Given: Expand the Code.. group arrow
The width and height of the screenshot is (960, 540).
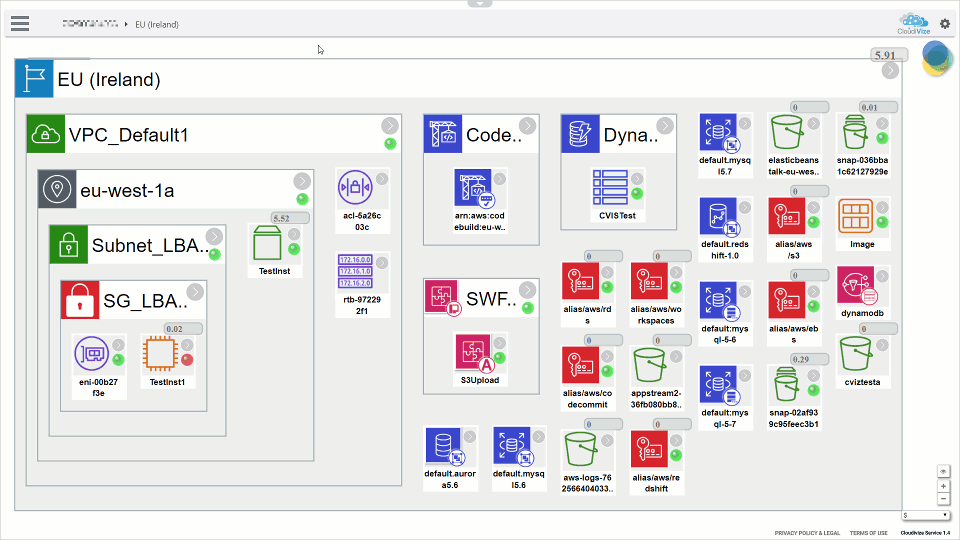Looking at the screenshot, I should point(527,126).
